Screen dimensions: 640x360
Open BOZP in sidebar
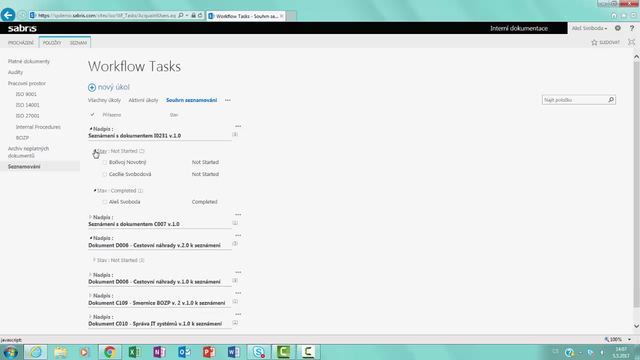(22, 138)
